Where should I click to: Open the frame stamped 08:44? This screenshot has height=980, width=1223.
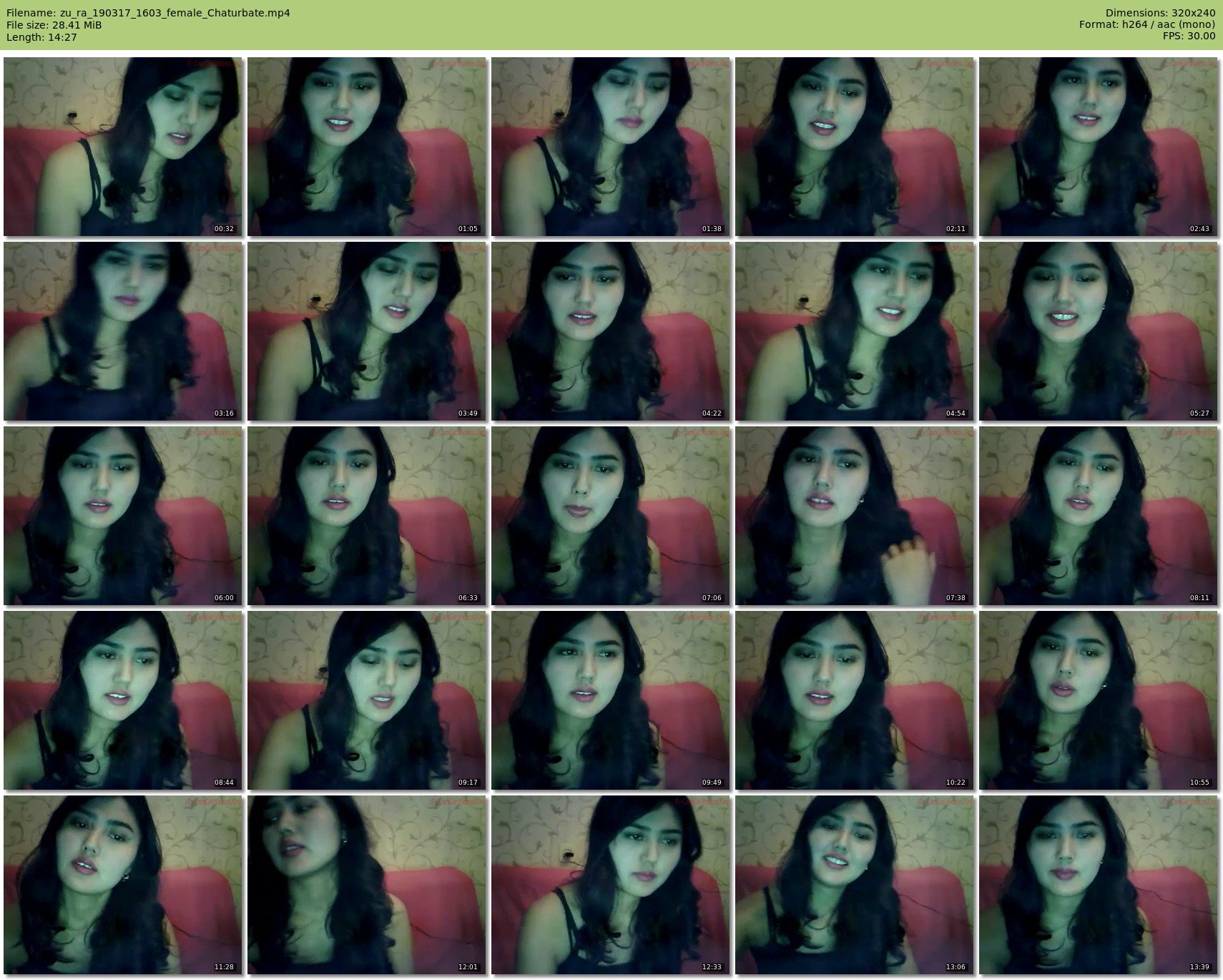(123, 700)
